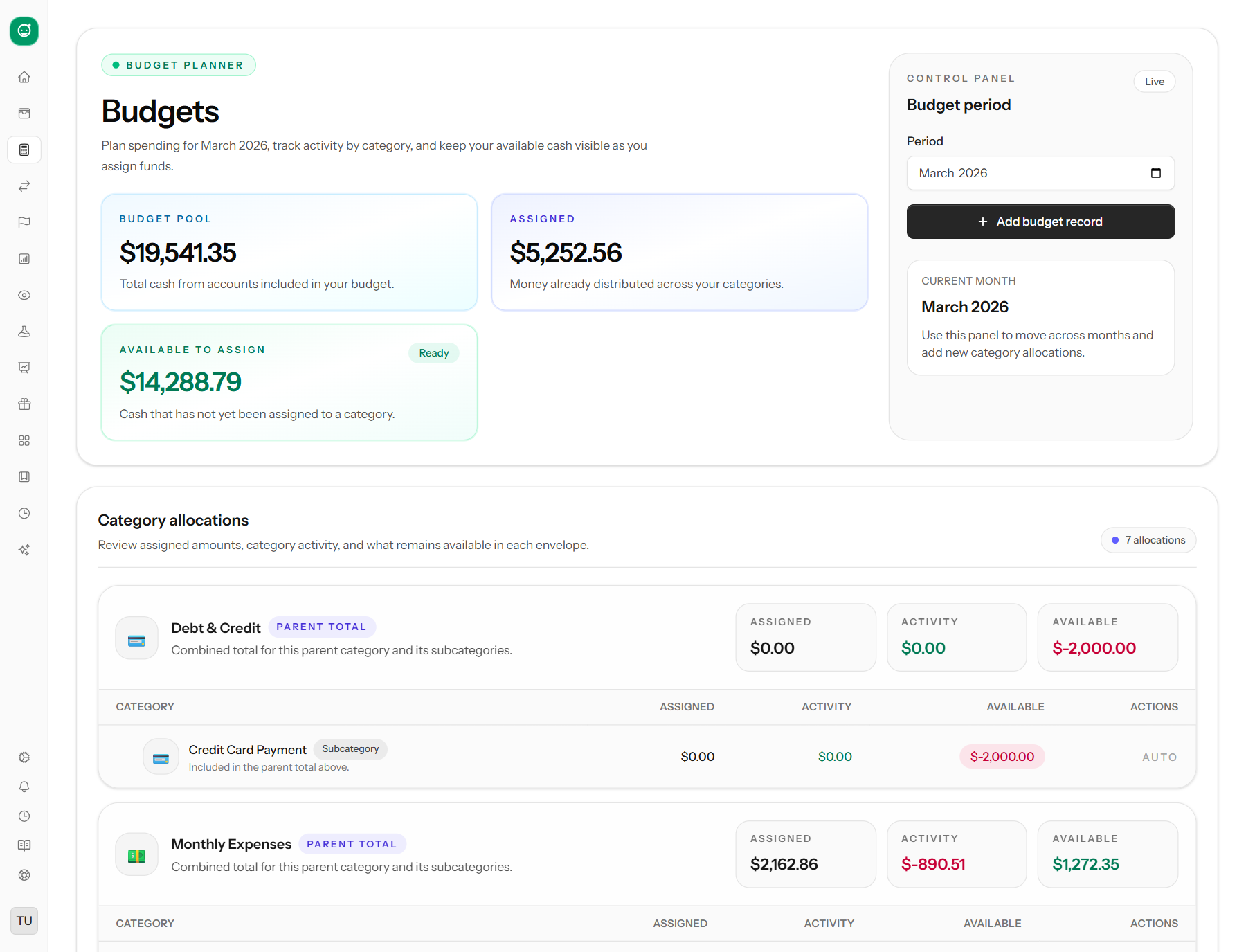Viewport: 1246px width, 952px height.
Task: Open notifications bell icon
Action: (24, 787)
